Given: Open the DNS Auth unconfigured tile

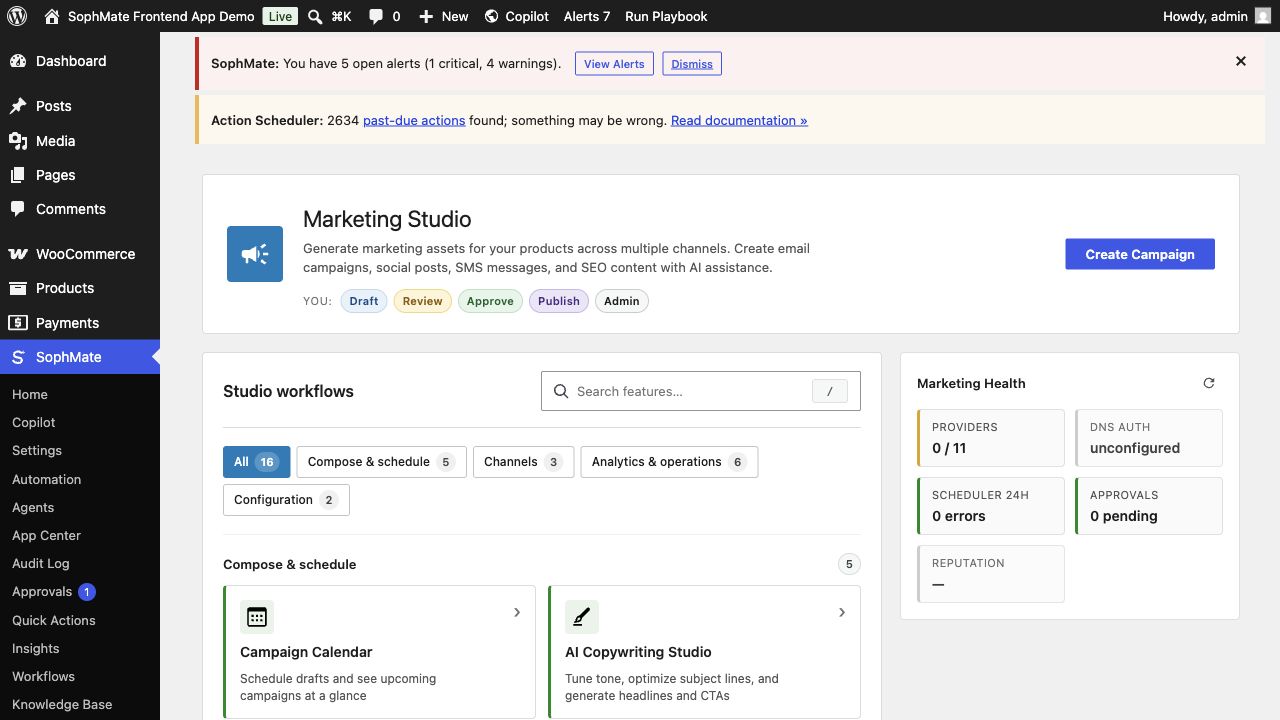Looking at the screenshot, I should tap(1149, 438).
